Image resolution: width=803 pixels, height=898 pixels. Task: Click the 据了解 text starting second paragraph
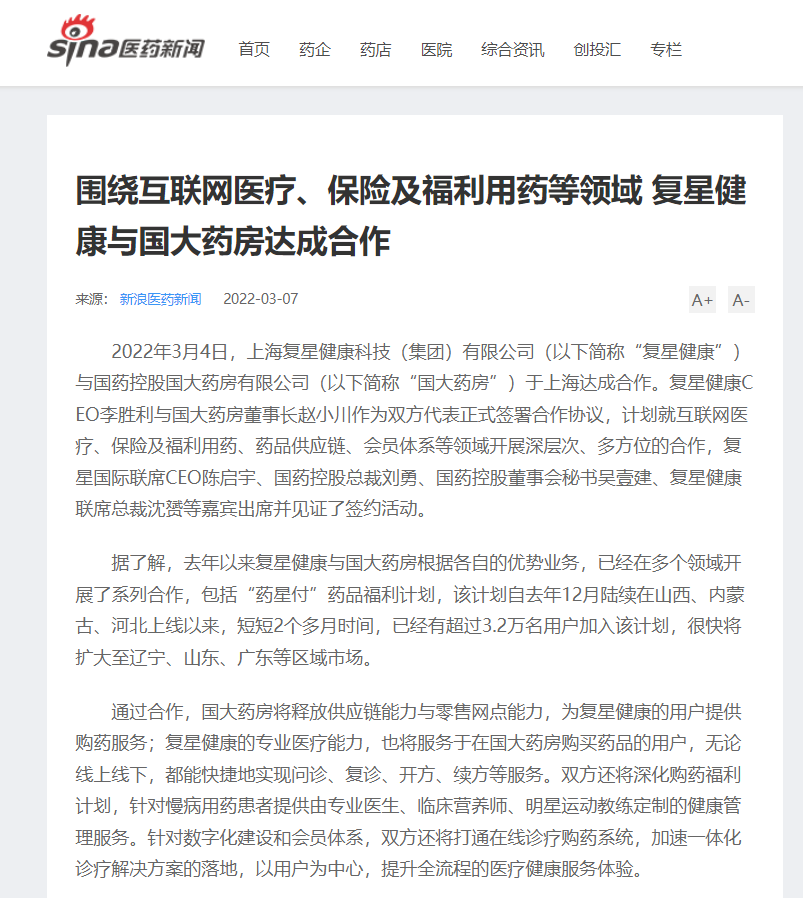(x=137, y=563)
